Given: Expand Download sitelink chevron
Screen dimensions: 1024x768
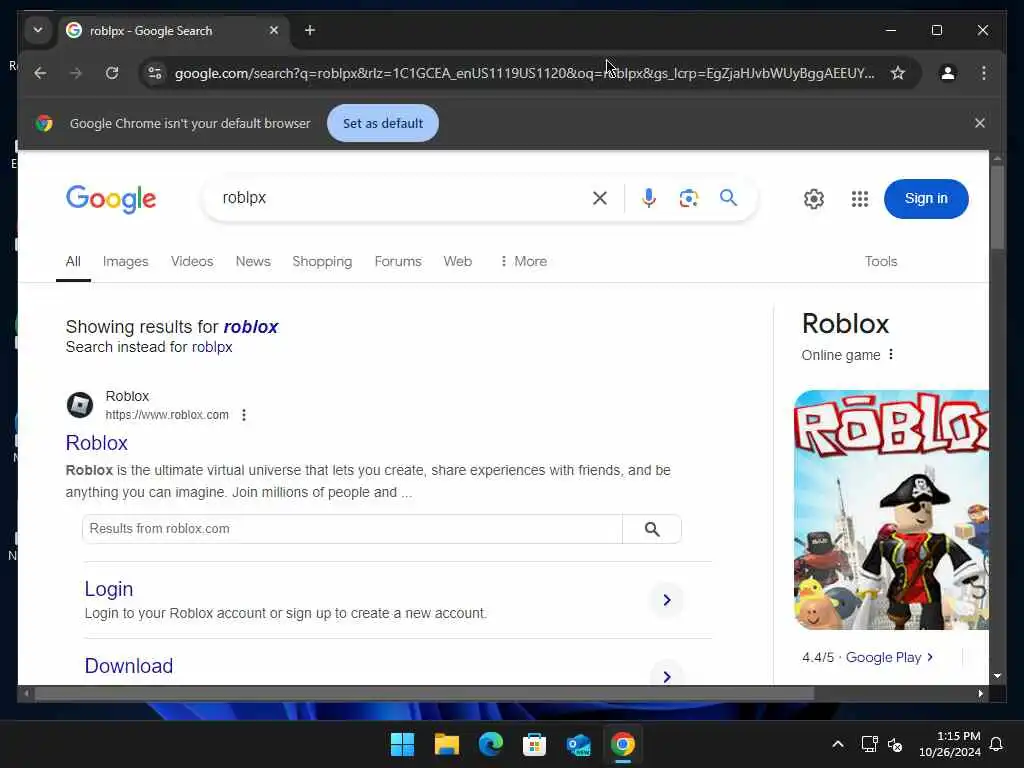Looking at the screenshot, I should [x=667, y=675].
